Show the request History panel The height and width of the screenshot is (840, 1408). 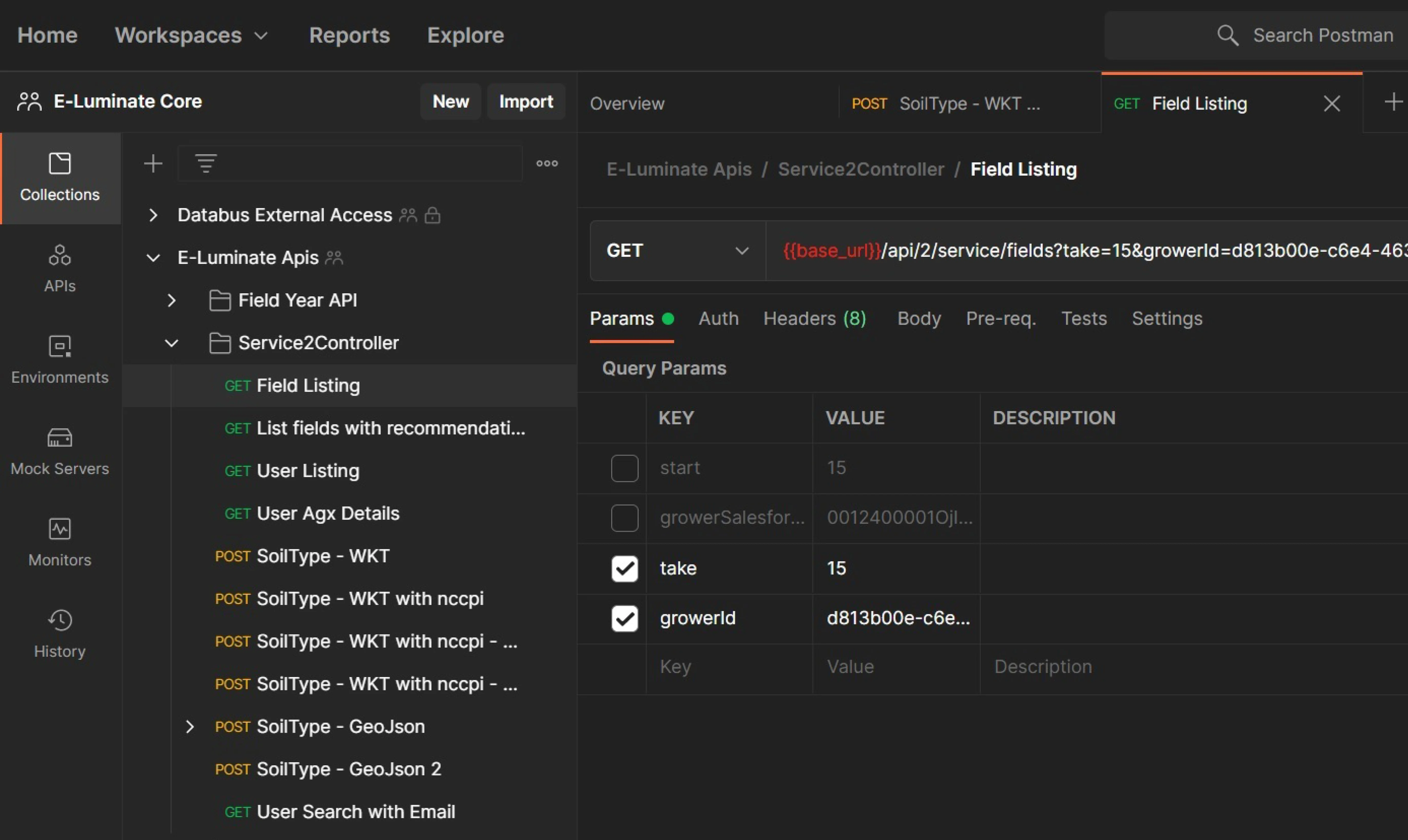point(60,633)
